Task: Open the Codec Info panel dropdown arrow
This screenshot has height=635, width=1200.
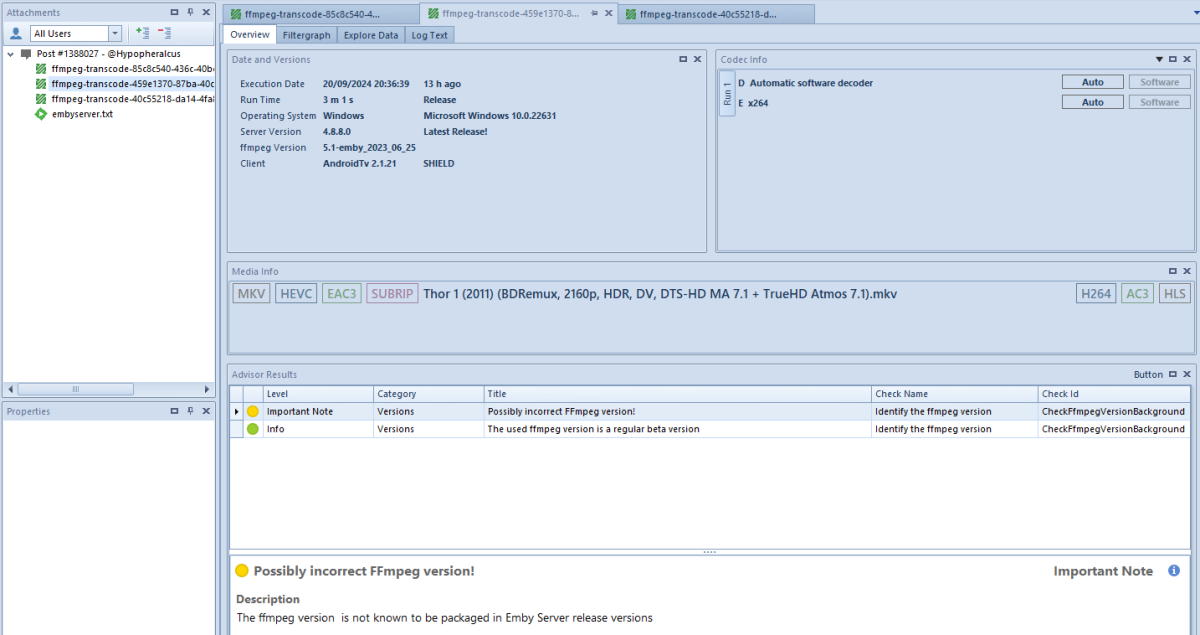Action: 1159,59
